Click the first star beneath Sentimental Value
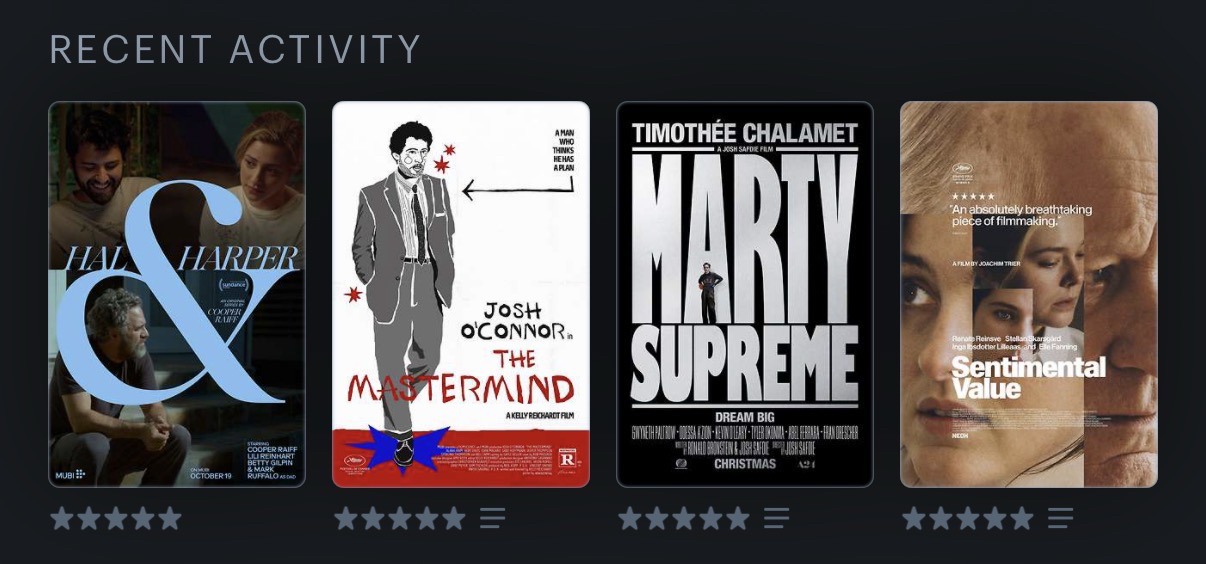Viewport: 1206px width, 564px height. 914,518
